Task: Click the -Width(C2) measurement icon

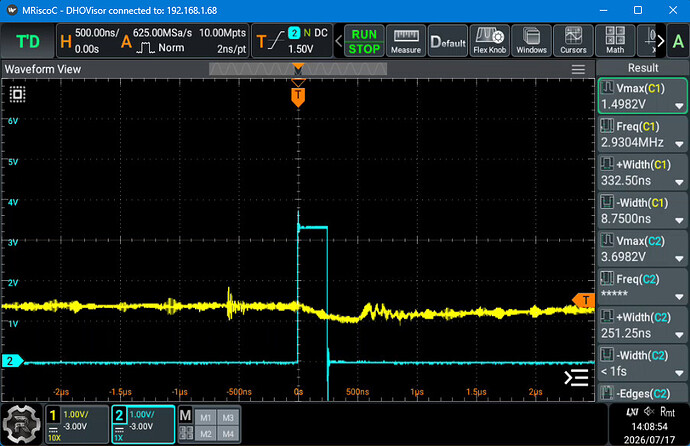Action: pos(607,355)
